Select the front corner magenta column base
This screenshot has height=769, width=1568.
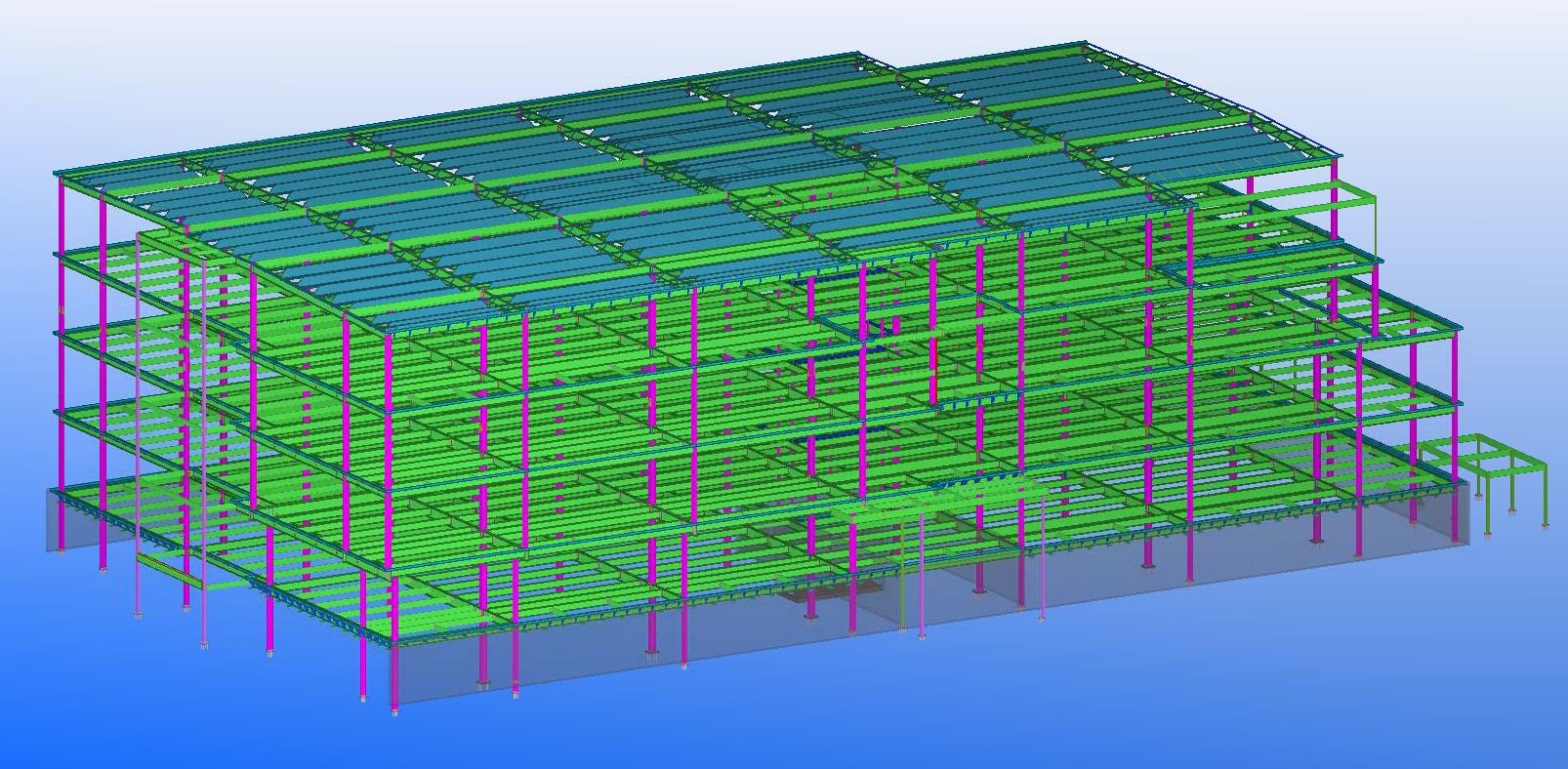[394, 708]
